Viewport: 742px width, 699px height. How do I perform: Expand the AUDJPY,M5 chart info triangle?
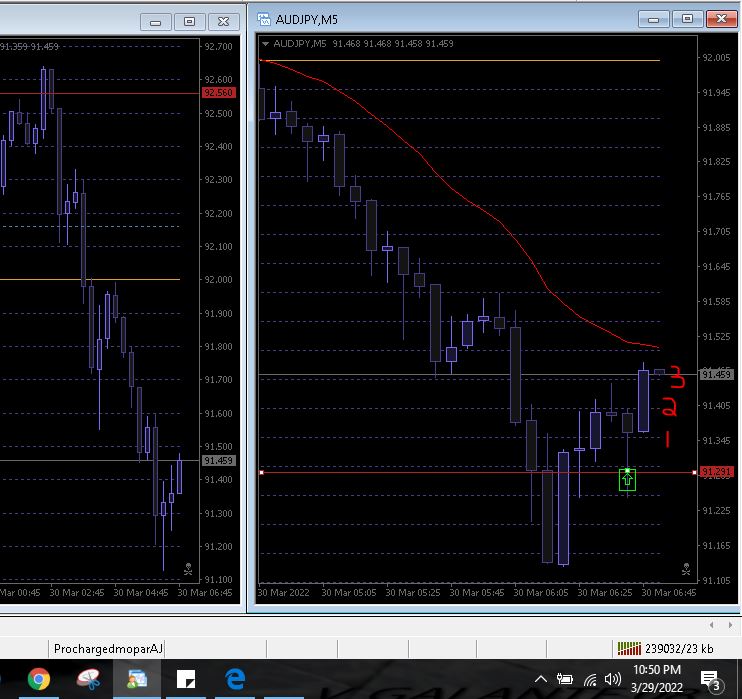[265, 44]
